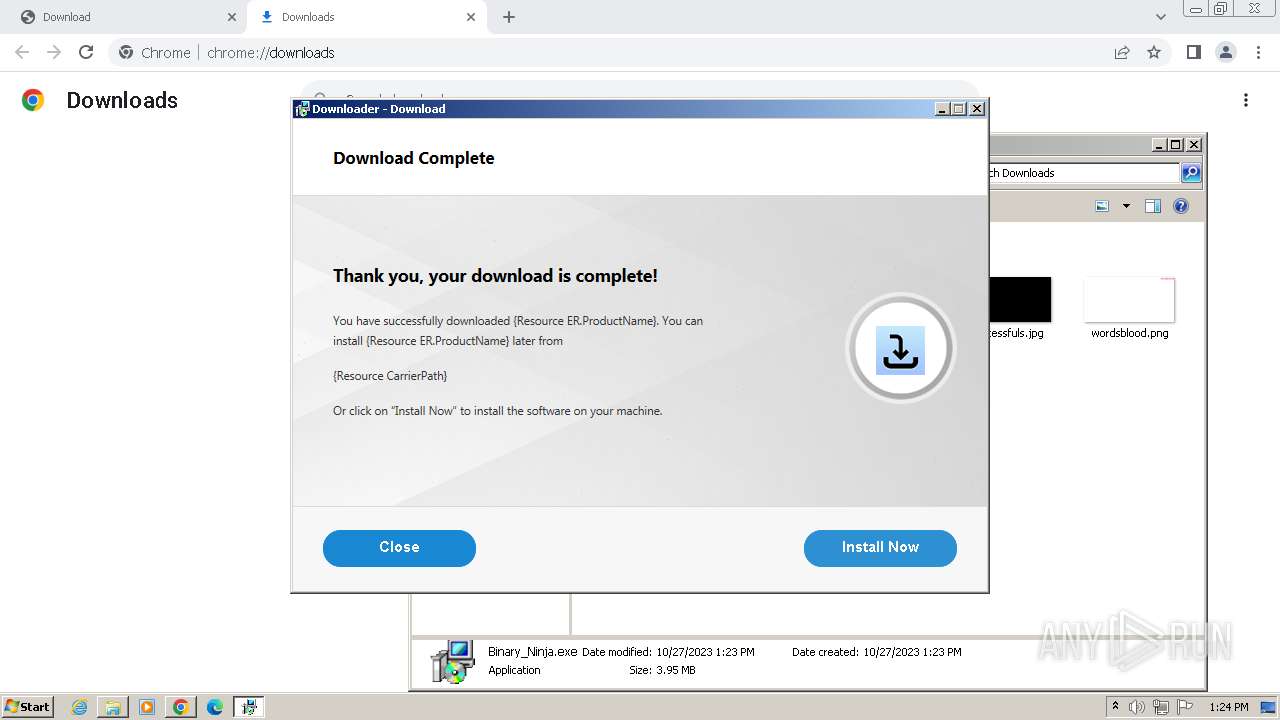Image resolution: width=1280 pixels, height=720 pixels.
Task: Change view icon in Explorer window
Action: click(1102, 206)
